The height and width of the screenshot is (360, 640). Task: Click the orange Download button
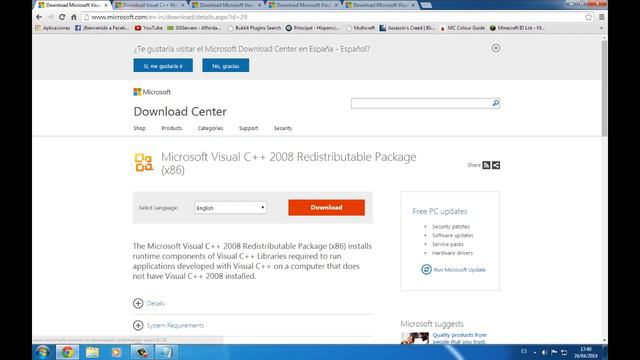click(x=327, y=207)
